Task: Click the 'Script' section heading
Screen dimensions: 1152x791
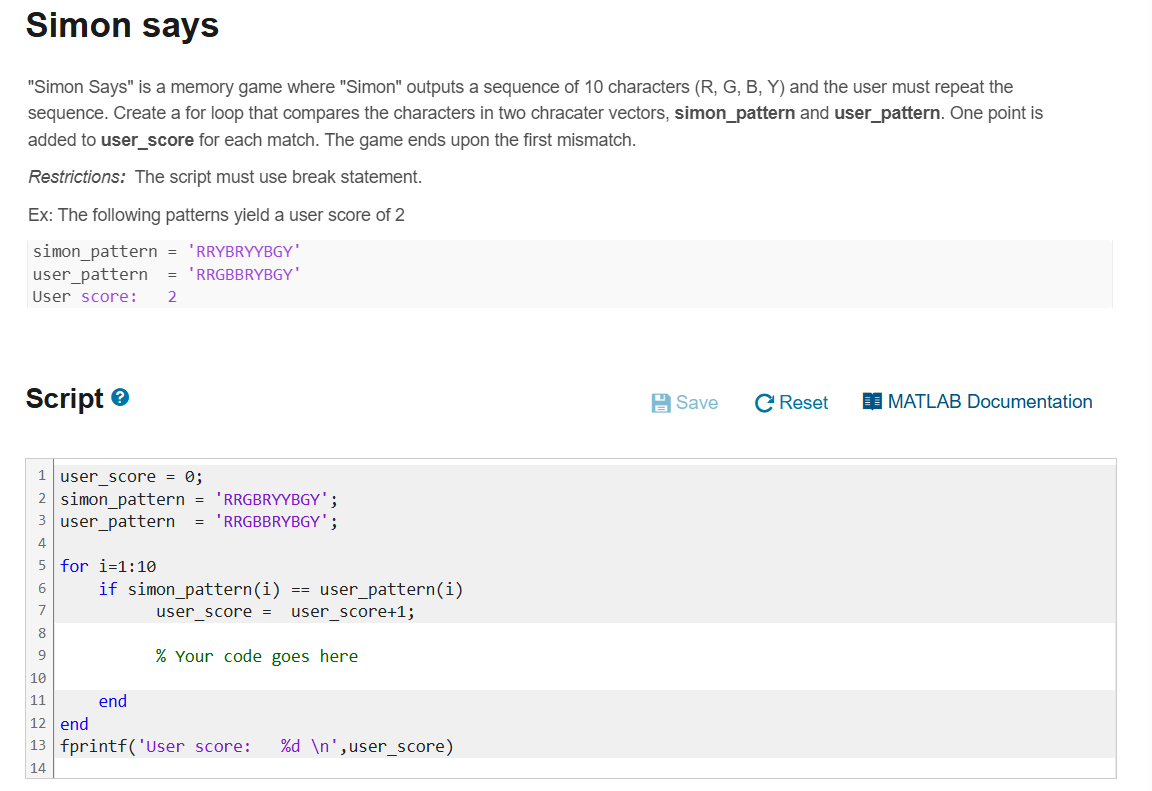Action: pyautogui.click(x=65, y=398)
